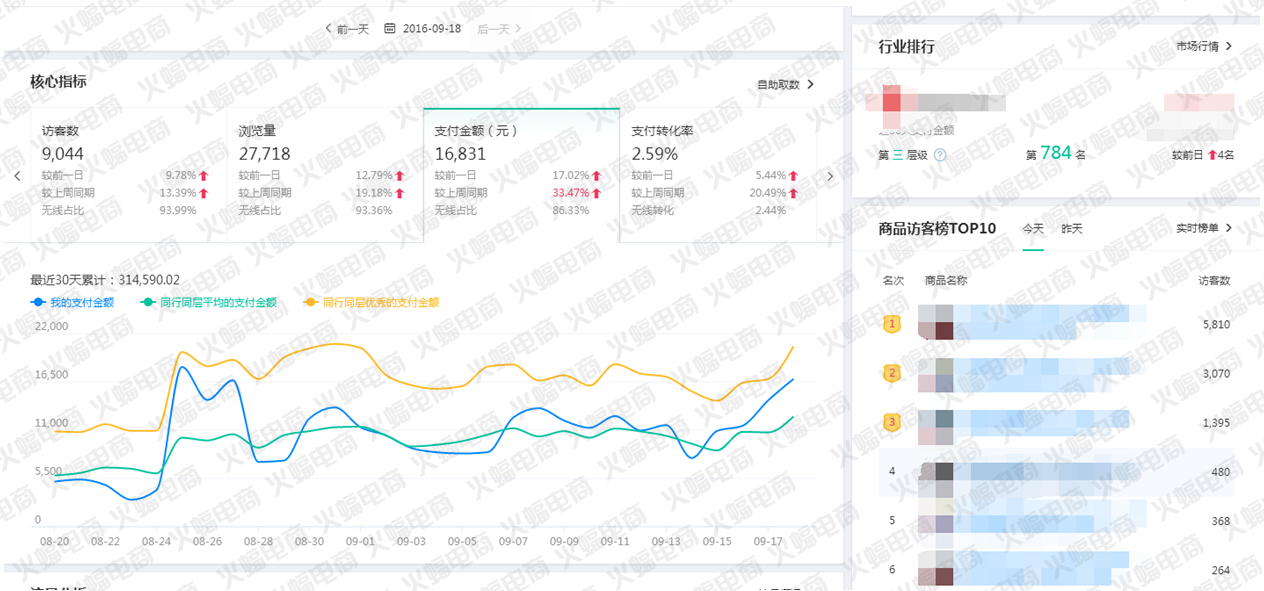Click 较前日 4名 rank change text
This screenshot has width=1264, height=591.
[1202, 155]
